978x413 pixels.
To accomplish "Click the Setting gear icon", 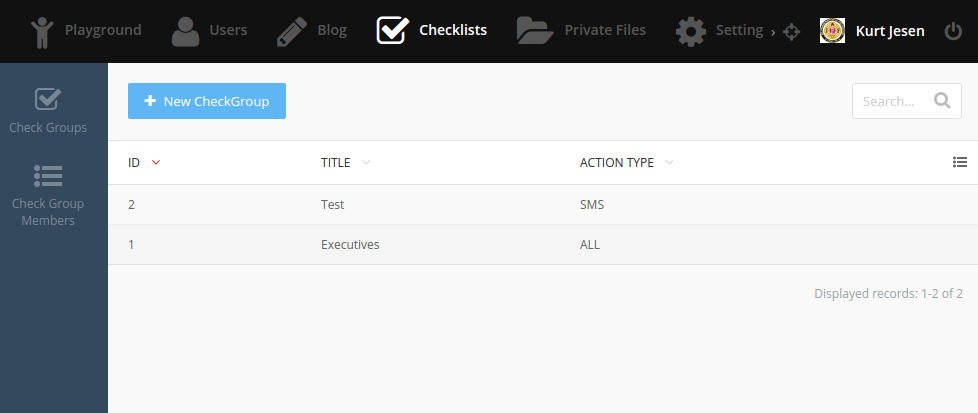I will pos(690,31).
